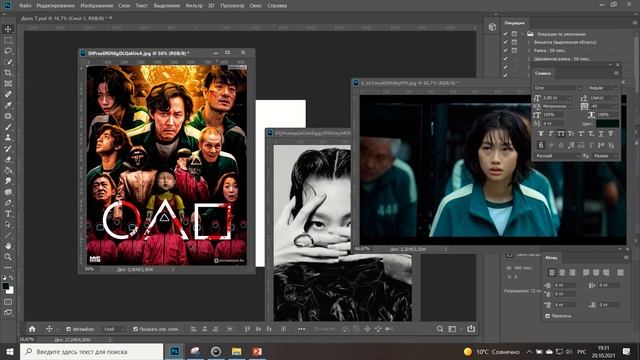Viewport: 640px width, 360px height.
Task: Select the Move tool in the toolbar
Action: [8, 29]
